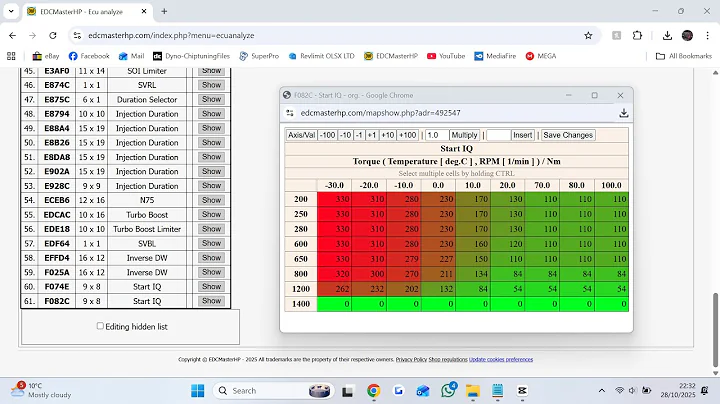Switch to the EDCMasterHP - Ecu analyze tab
Image resolution: width=720 pixels, height=404 pixels.
[87, 11]
